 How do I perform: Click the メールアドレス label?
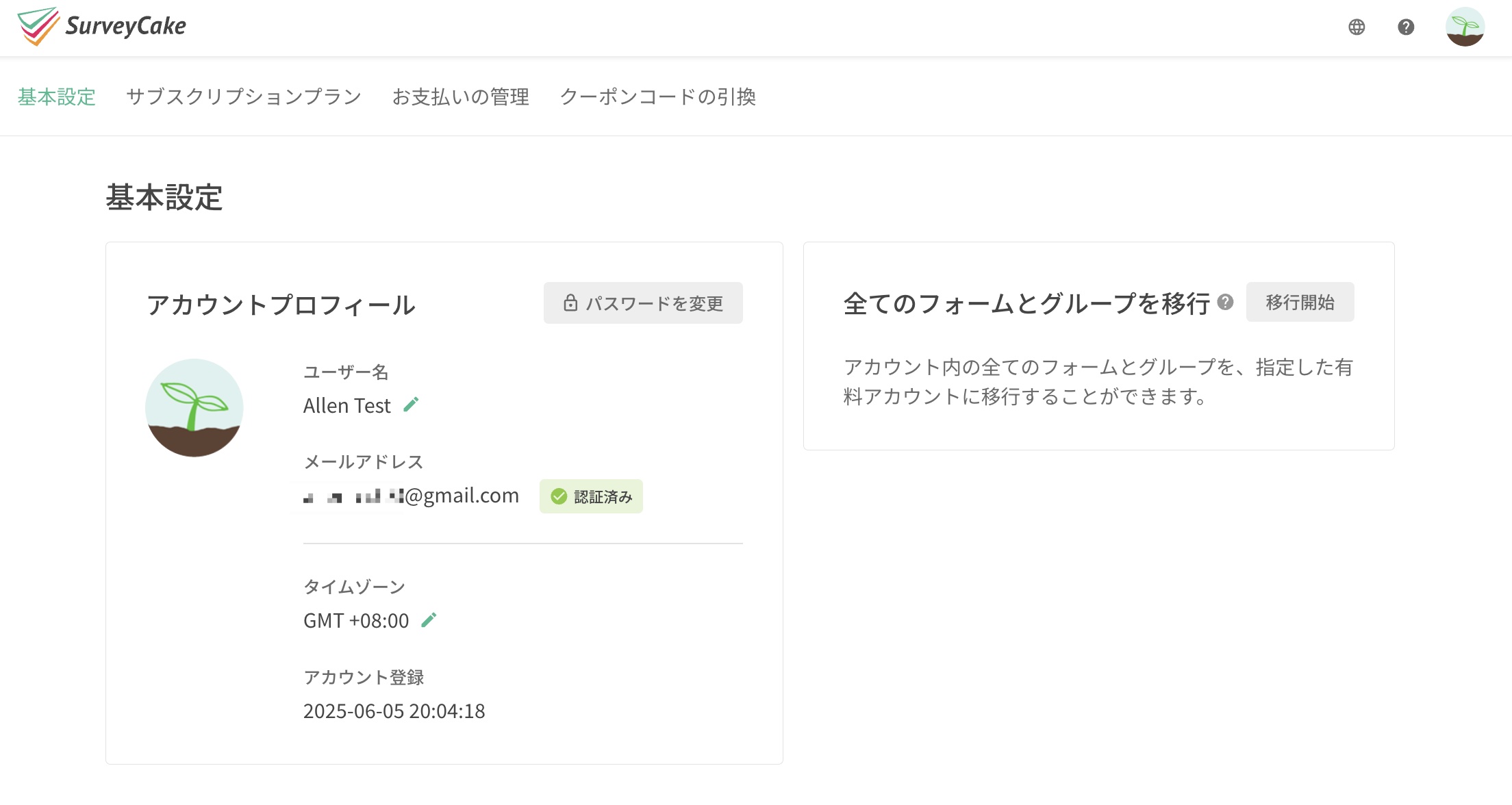click(x=364, y=462)
